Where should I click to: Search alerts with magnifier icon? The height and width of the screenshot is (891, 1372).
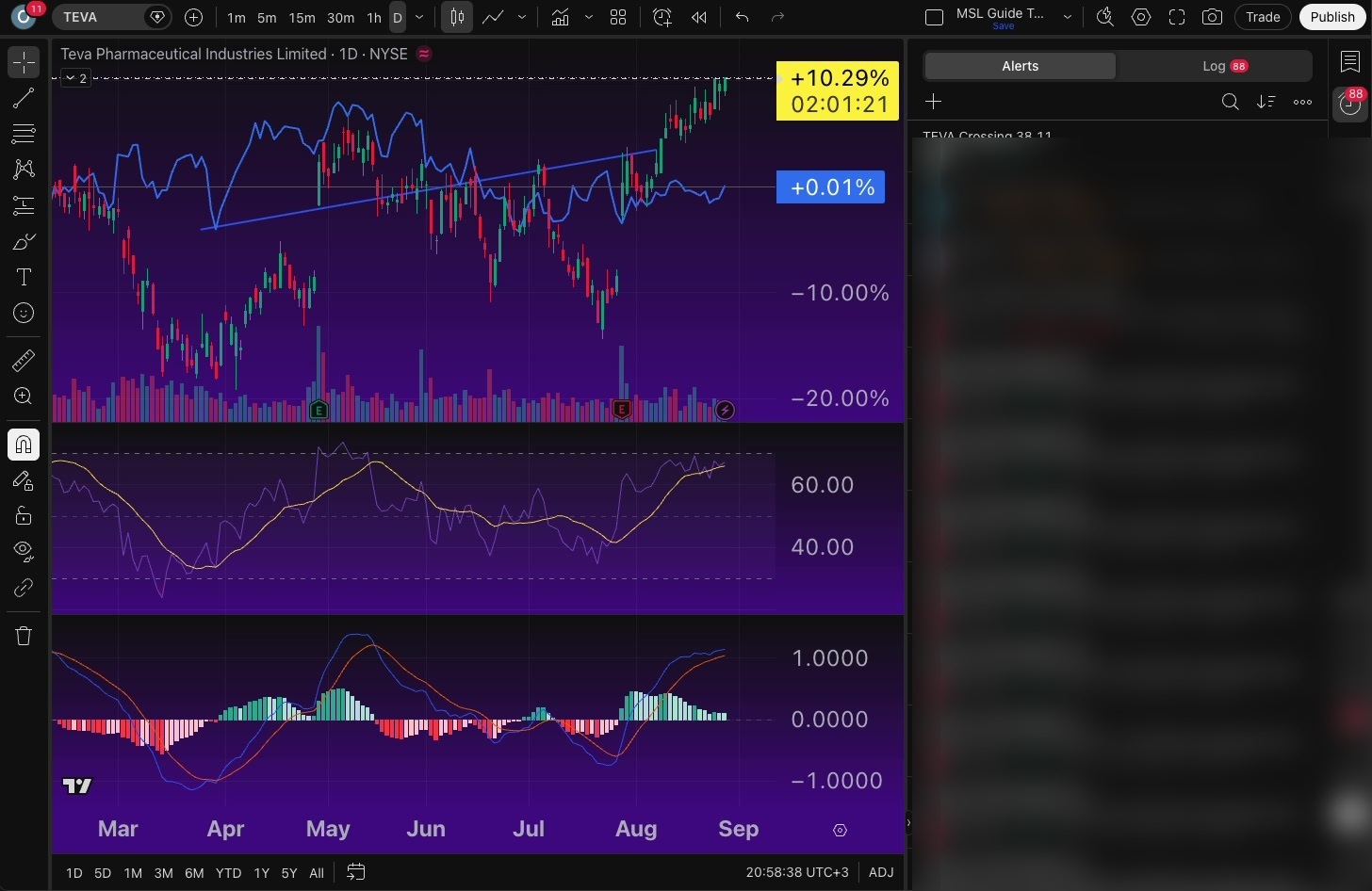pyautogui.click(x=1230, y=102)
